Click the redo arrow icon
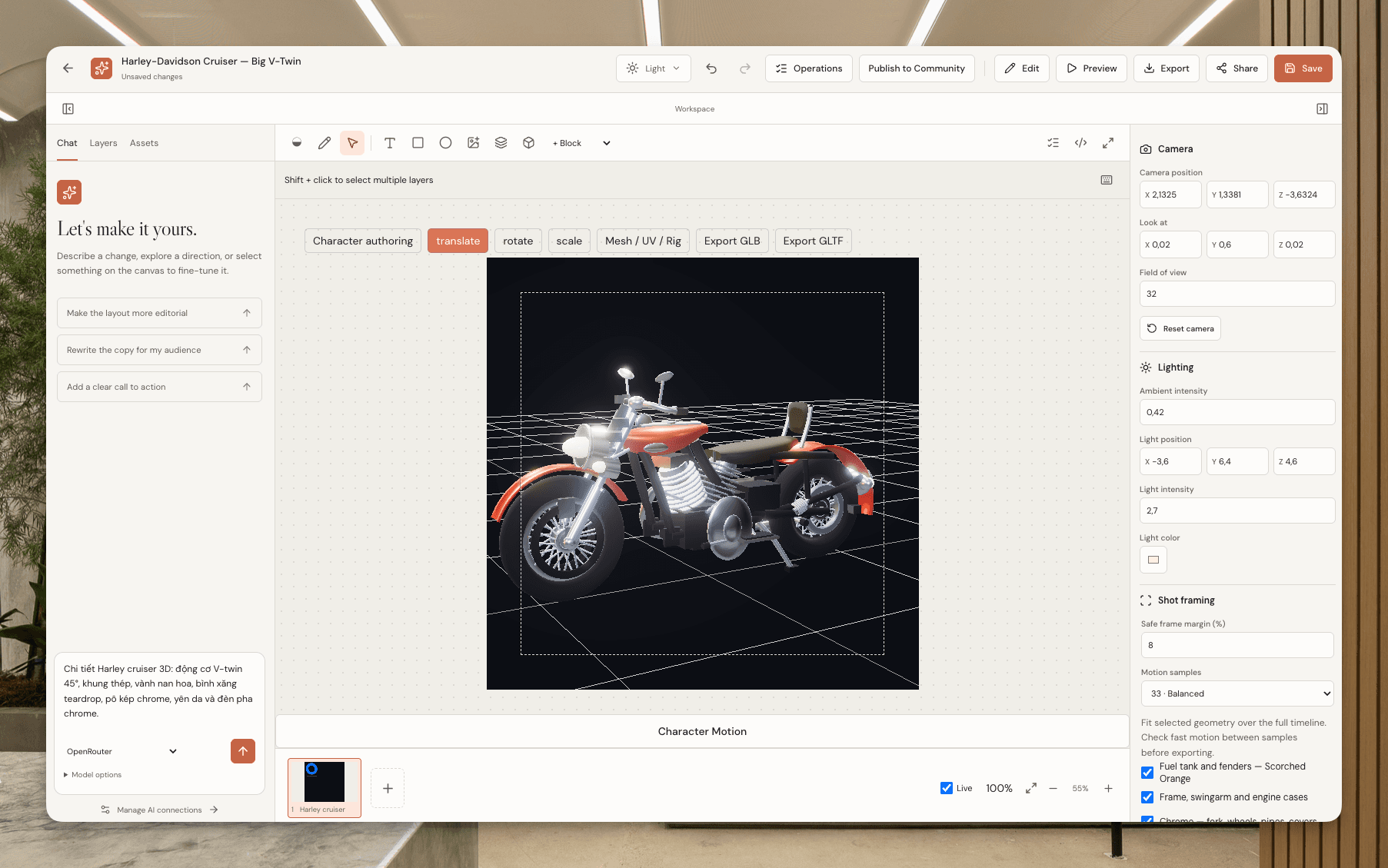The height and width of the screenshot is (868, 1388). tap(745, 68)
